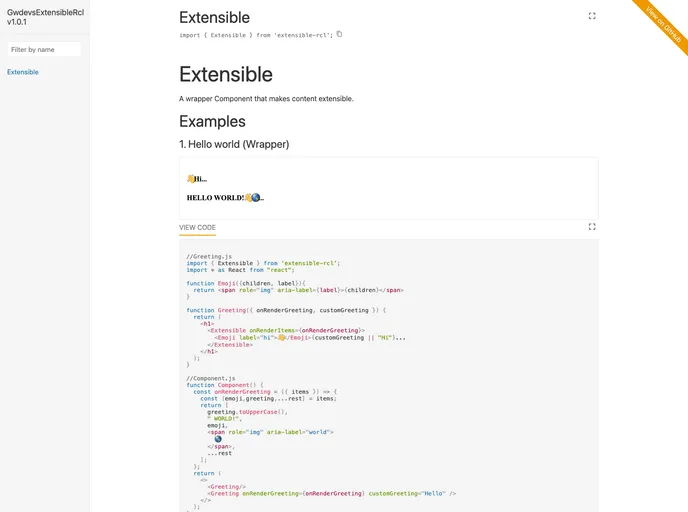Click the Examples heading
This screenshot has width=688, height=512.
(212, 121)
